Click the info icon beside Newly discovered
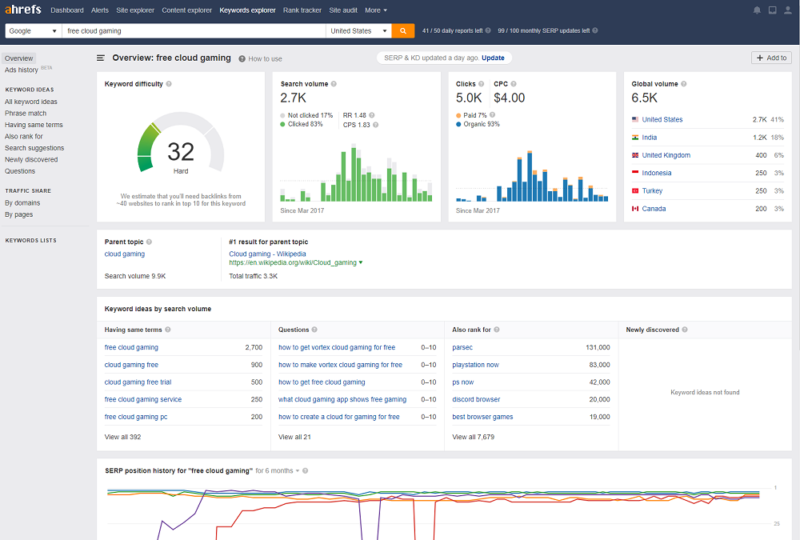The width and height of the screenshot is (800, 540). pos(685,329)
